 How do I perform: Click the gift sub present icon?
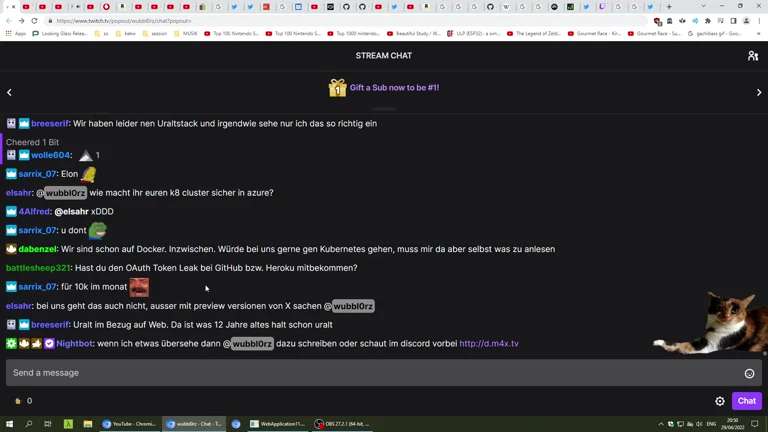point(337,88)
